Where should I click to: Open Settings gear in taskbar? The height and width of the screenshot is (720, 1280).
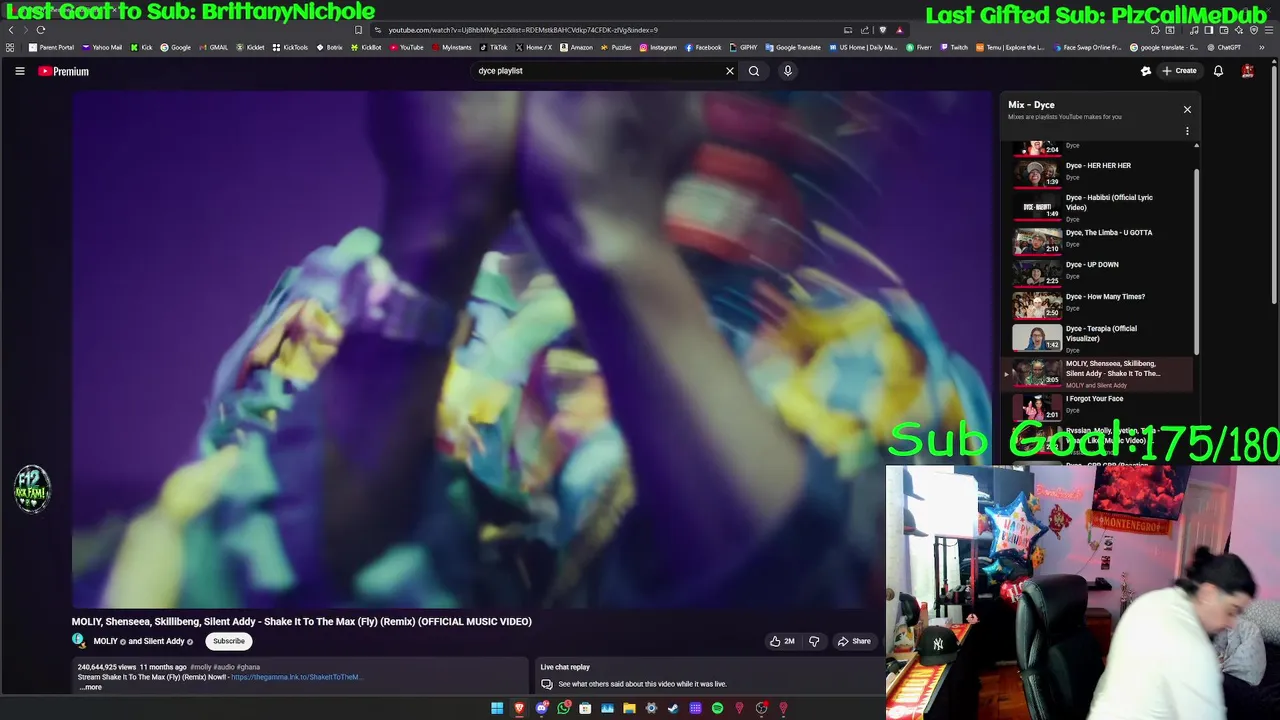(651, 708)
